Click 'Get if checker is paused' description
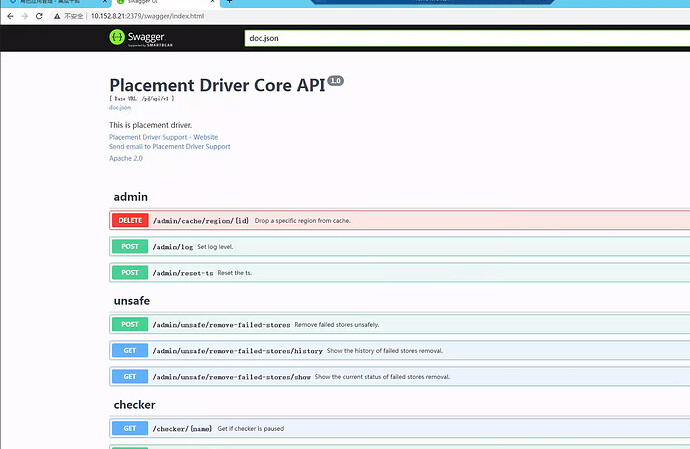This screenshot has width=690, height=449. pyautogui.click(x=250, y=429)
